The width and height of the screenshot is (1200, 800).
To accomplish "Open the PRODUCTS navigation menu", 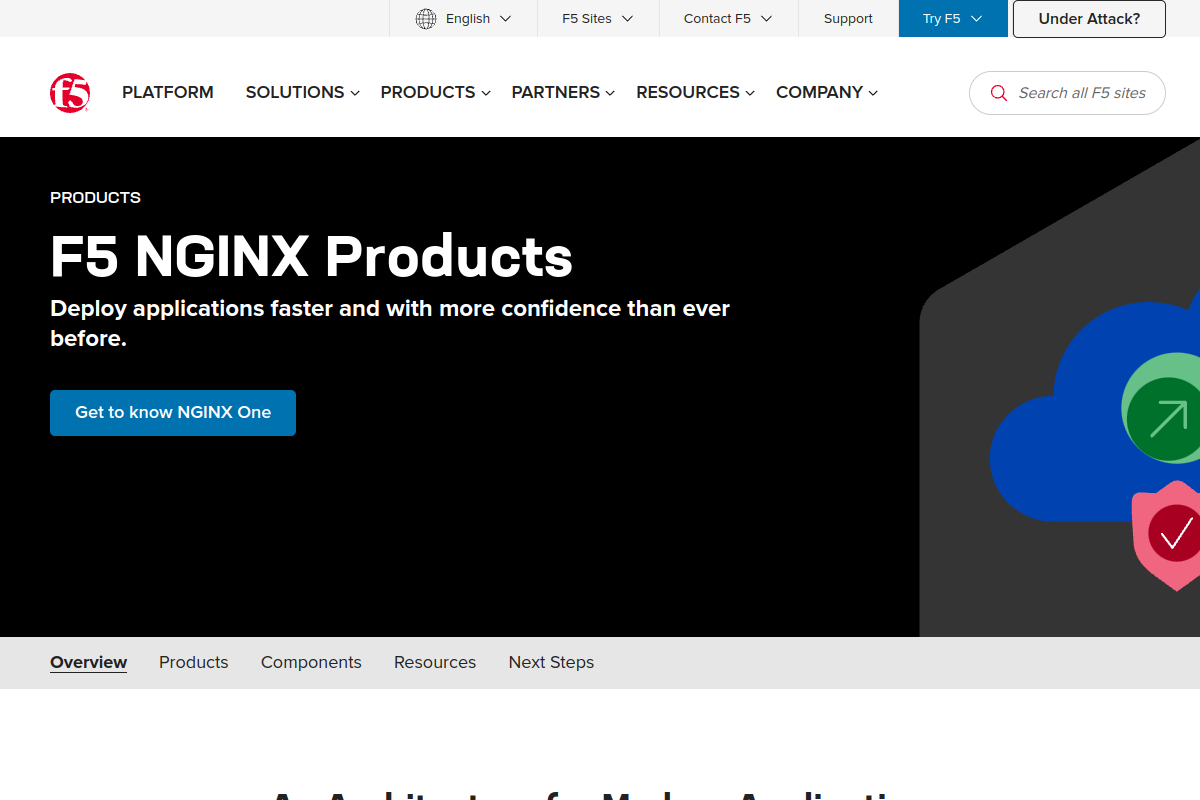I will [428, 92].
